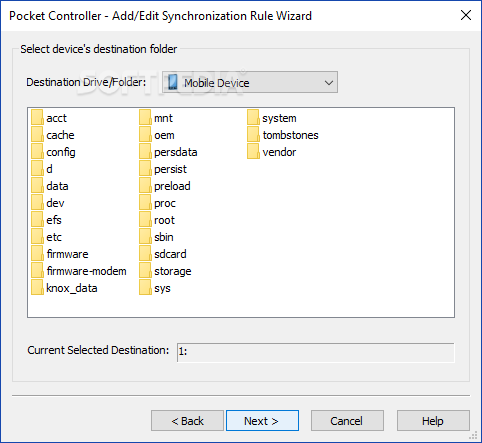This screenshot has height=443, width=482.
Task: Select the preload folder icon
Action: [145, 186]
